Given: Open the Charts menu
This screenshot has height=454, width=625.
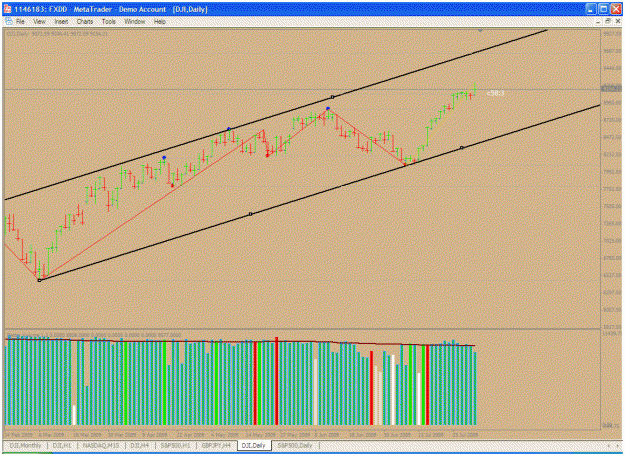Looking at the screenshot, I should tap(85, 22).
